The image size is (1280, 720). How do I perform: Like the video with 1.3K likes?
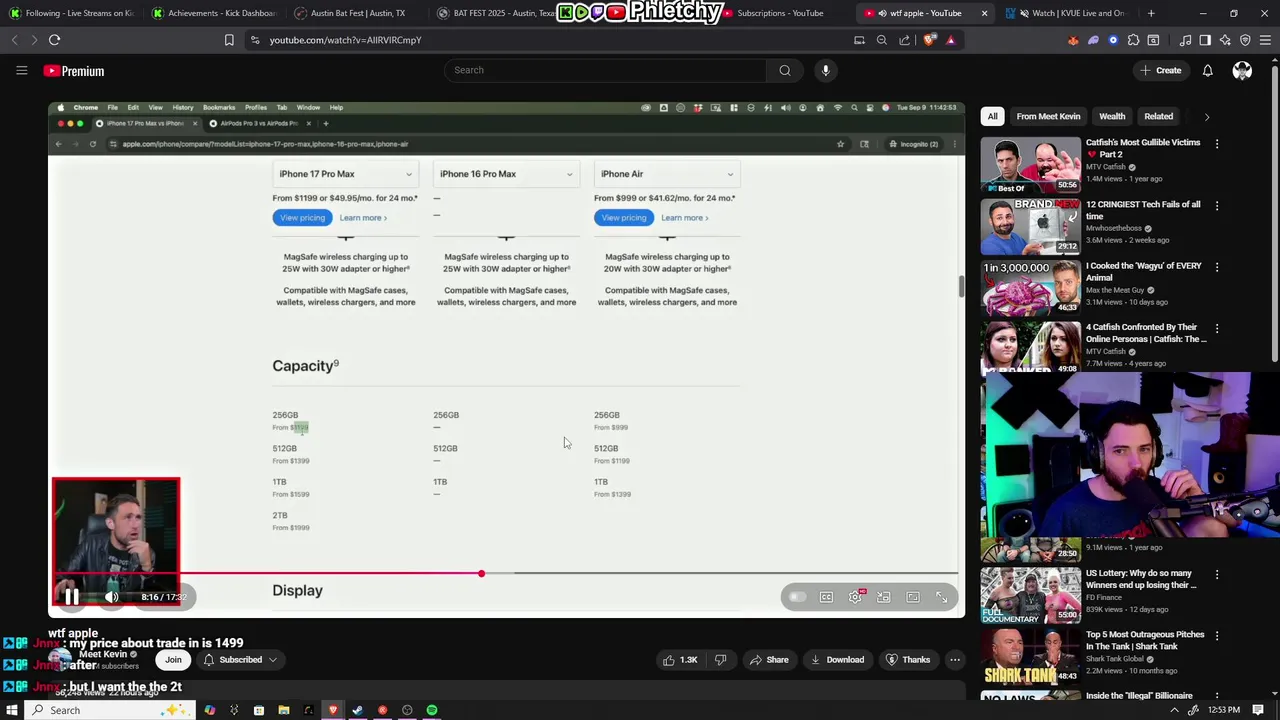pos(680,660)
